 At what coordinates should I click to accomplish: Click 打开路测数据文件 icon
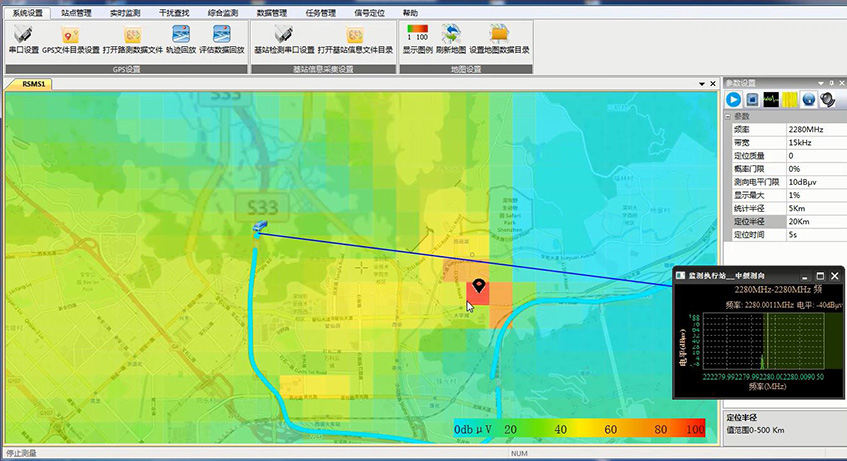pos(131,39)
